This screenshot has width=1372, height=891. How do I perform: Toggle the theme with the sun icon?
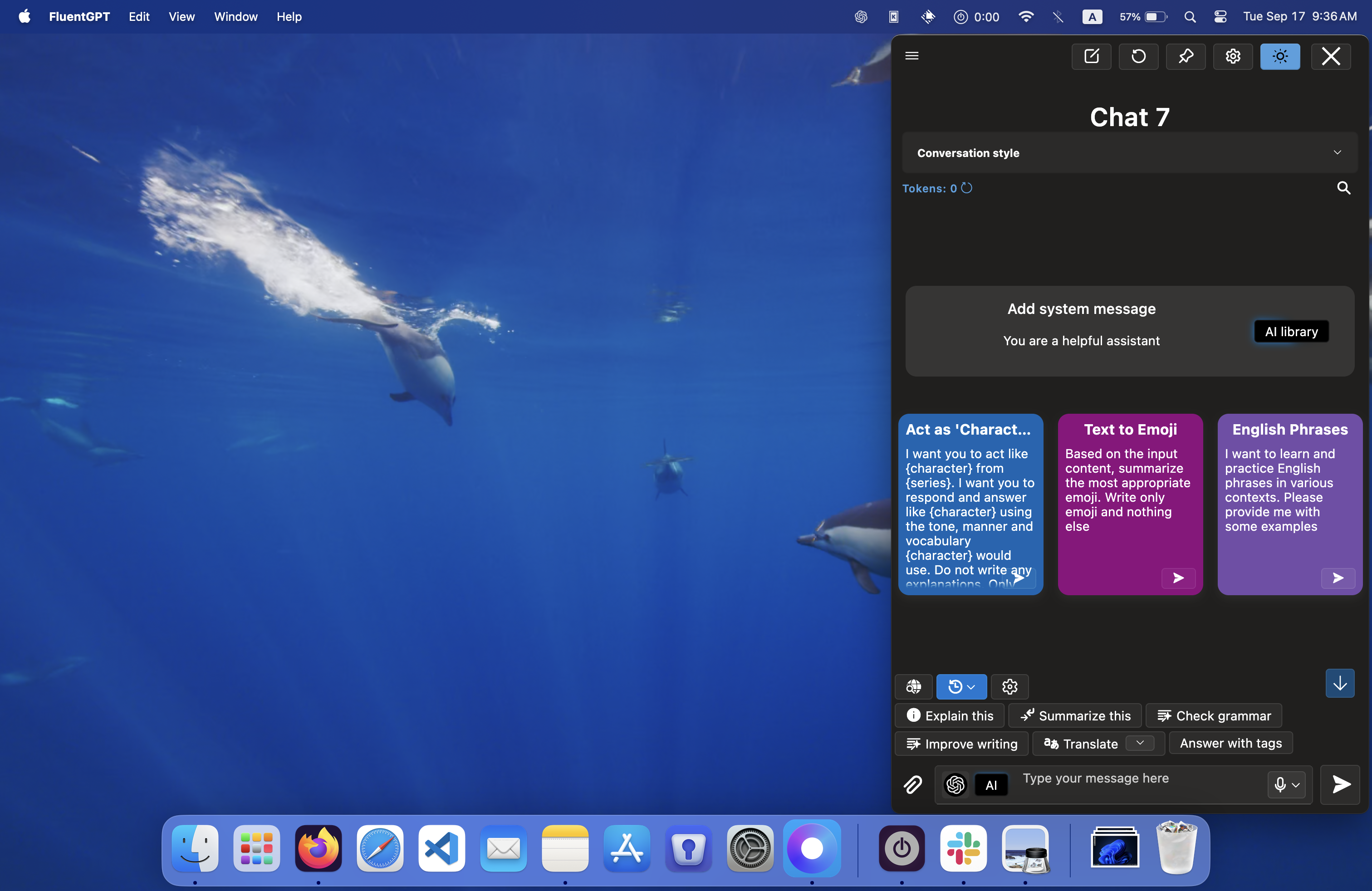[1280, 56]
